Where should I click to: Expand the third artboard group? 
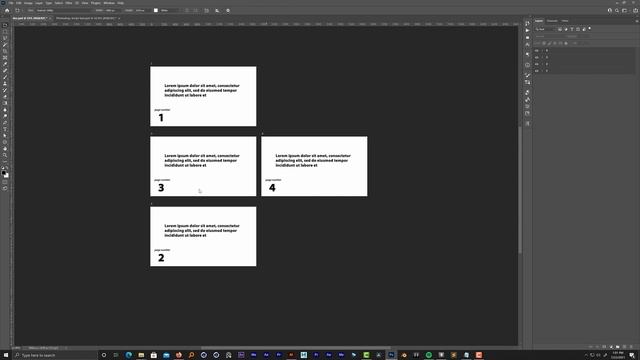pyautogui.click(x=542, y=64)
